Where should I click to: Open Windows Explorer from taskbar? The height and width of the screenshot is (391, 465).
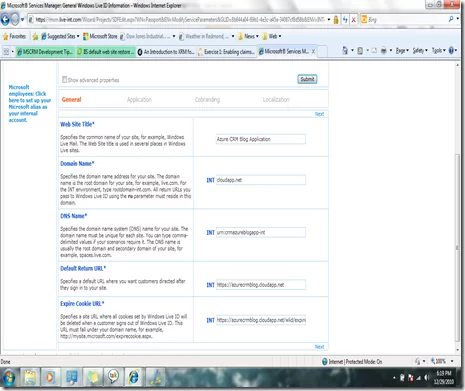[30, 377]
